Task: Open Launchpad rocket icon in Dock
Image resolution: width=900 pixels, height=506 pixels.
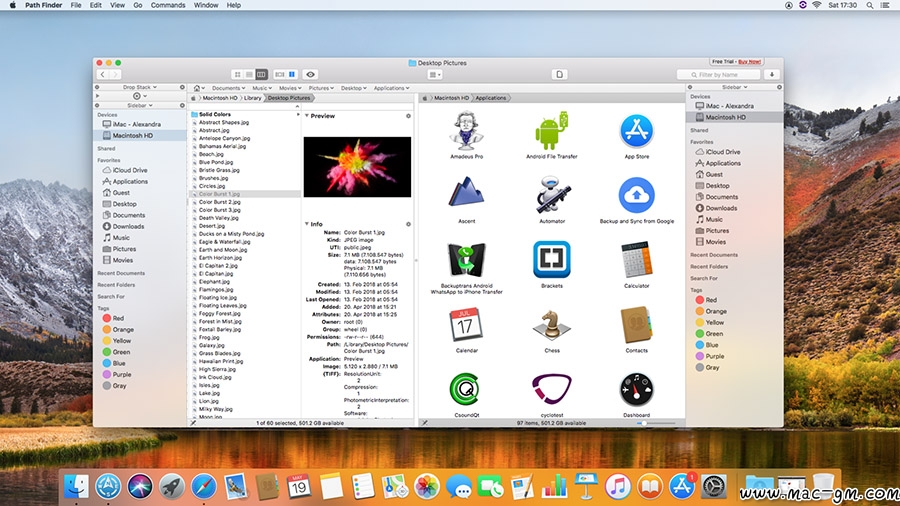Action: click(x=172, y=487)
